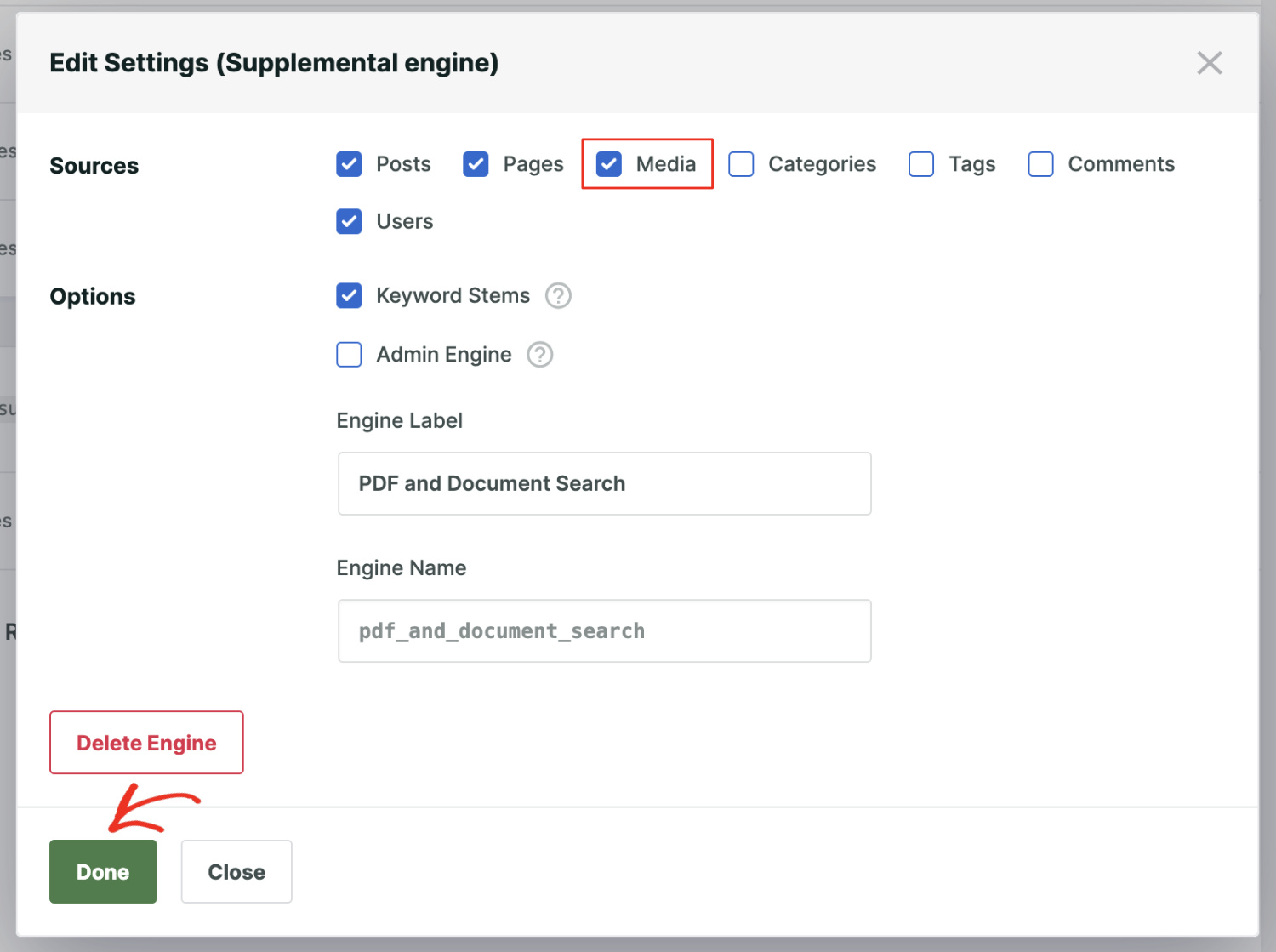This screenshot has height=952, width=1276.
Task: Enable the Tags source
Action: [921, 164]
